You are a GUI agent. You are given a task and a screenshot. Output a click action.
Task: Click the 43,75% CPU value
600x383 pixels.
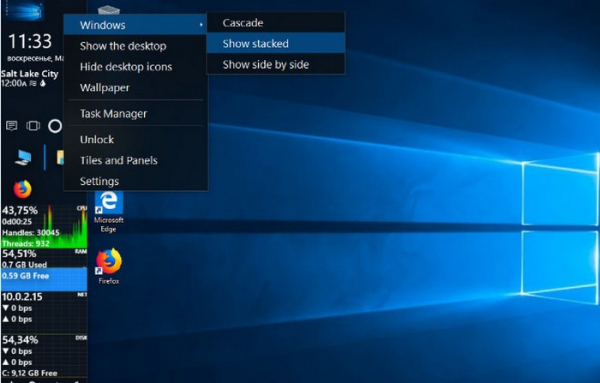coord(20,210)
